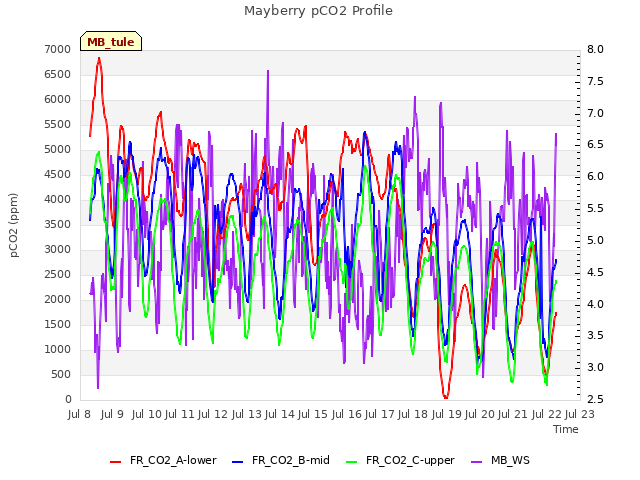Click the FR_CO2_A-lower legend entry

click(163, 460)
